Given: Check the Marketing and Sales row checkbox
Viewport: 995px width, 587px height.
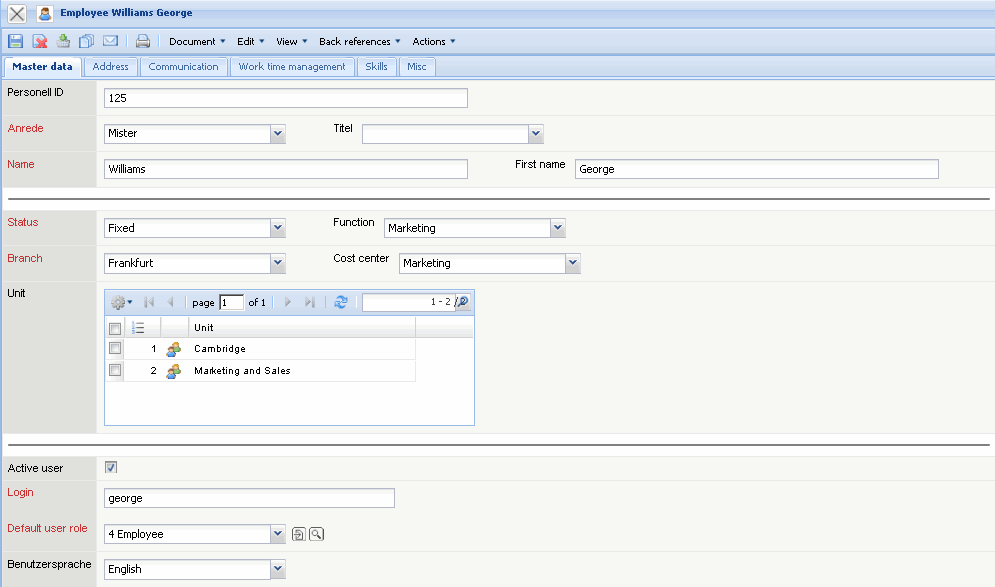Looking at the screenshot, I should tap(115, 370).
